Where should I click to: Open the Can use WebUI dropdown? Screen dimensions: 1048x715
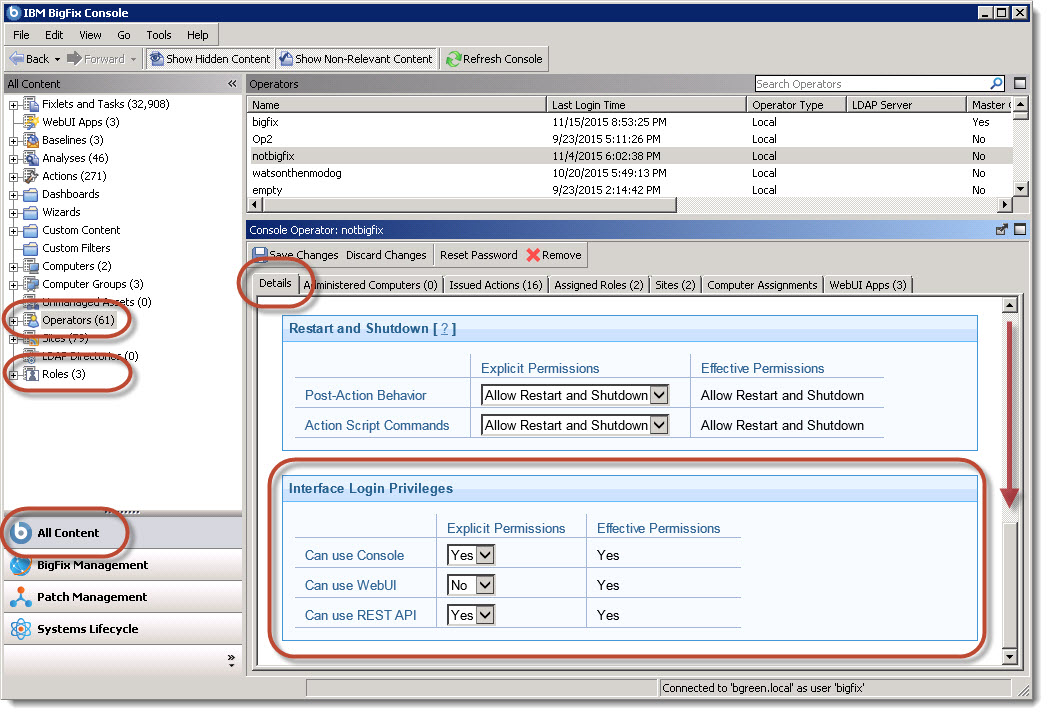tap(485, 585)
